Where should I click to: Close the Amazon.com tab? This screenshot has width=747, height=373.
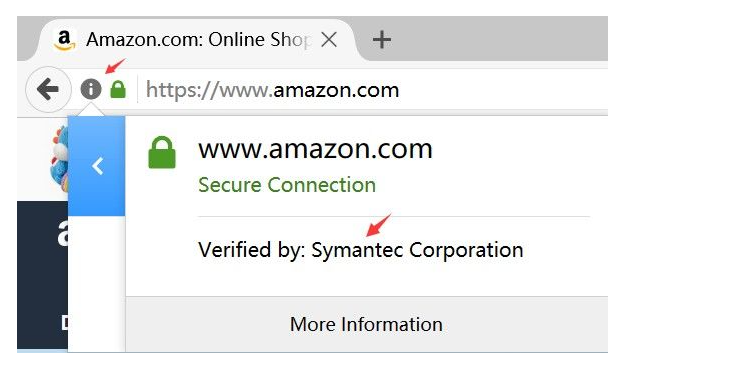pyautogui.click(x=329, y=40)
